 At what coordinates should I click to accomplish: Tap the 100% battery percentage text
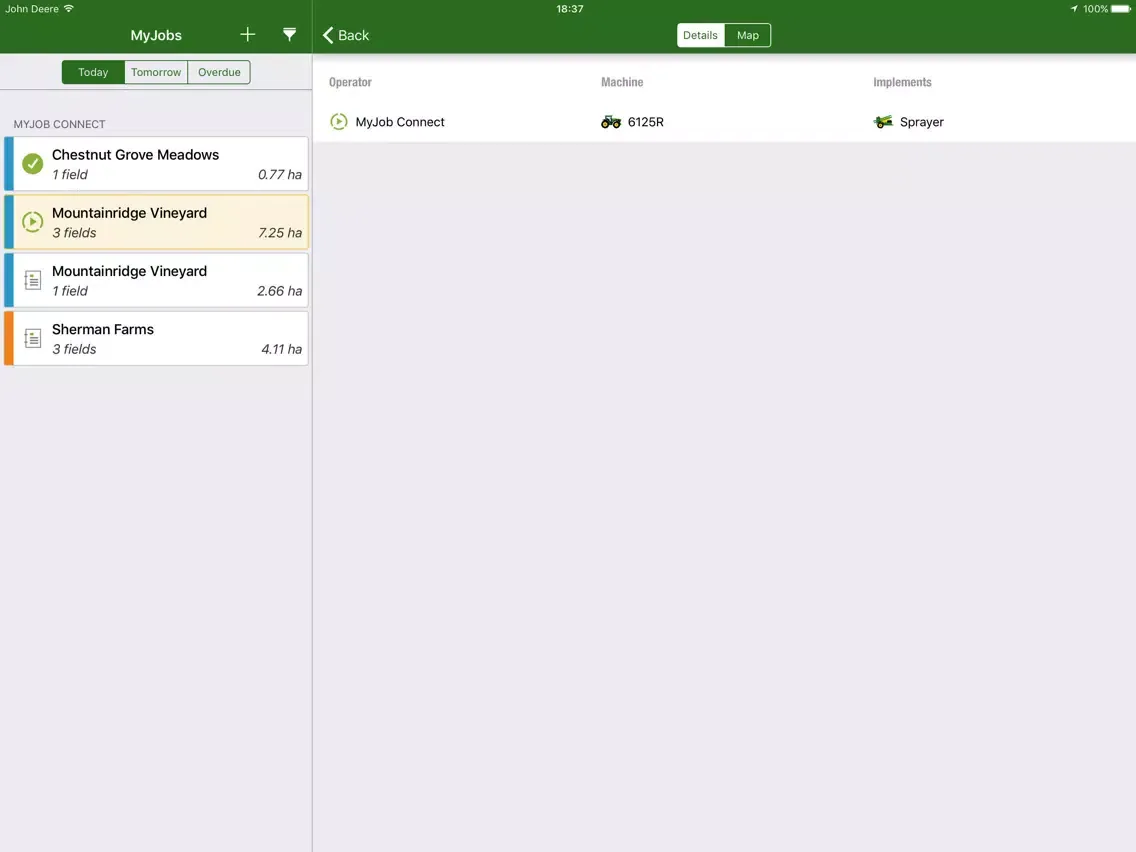1095,9
